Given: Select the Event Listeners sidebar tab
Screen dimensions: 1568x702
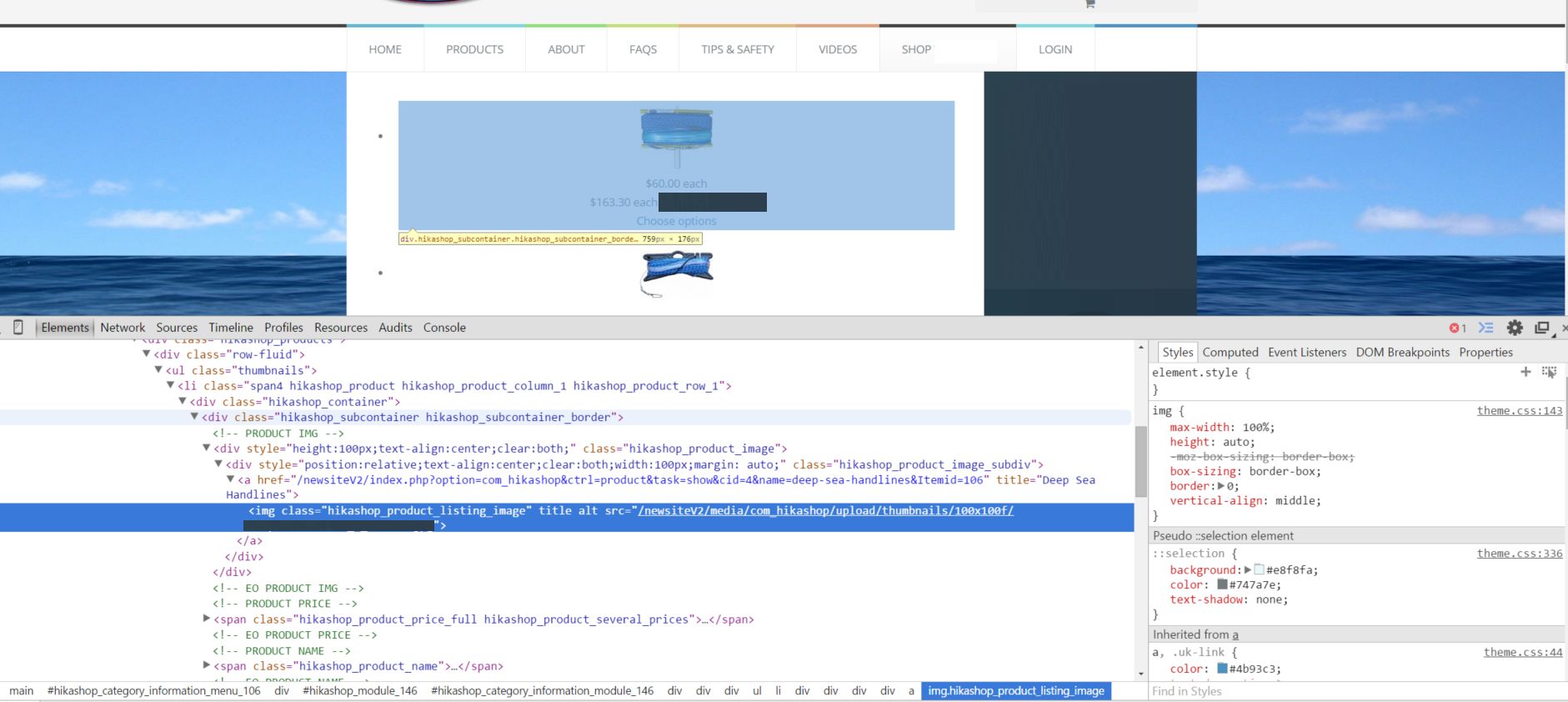Looking at the screenshot, I should (1307, 352).
